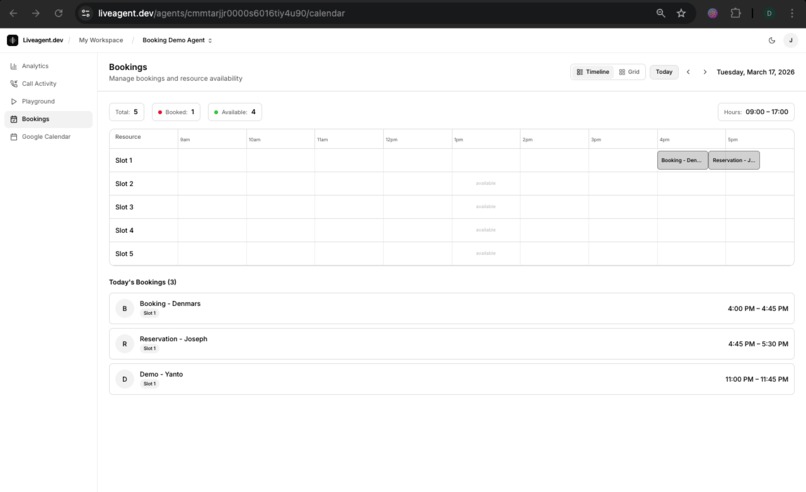
Task: Click the Booked: 1 stat badge
Action: 176,112
